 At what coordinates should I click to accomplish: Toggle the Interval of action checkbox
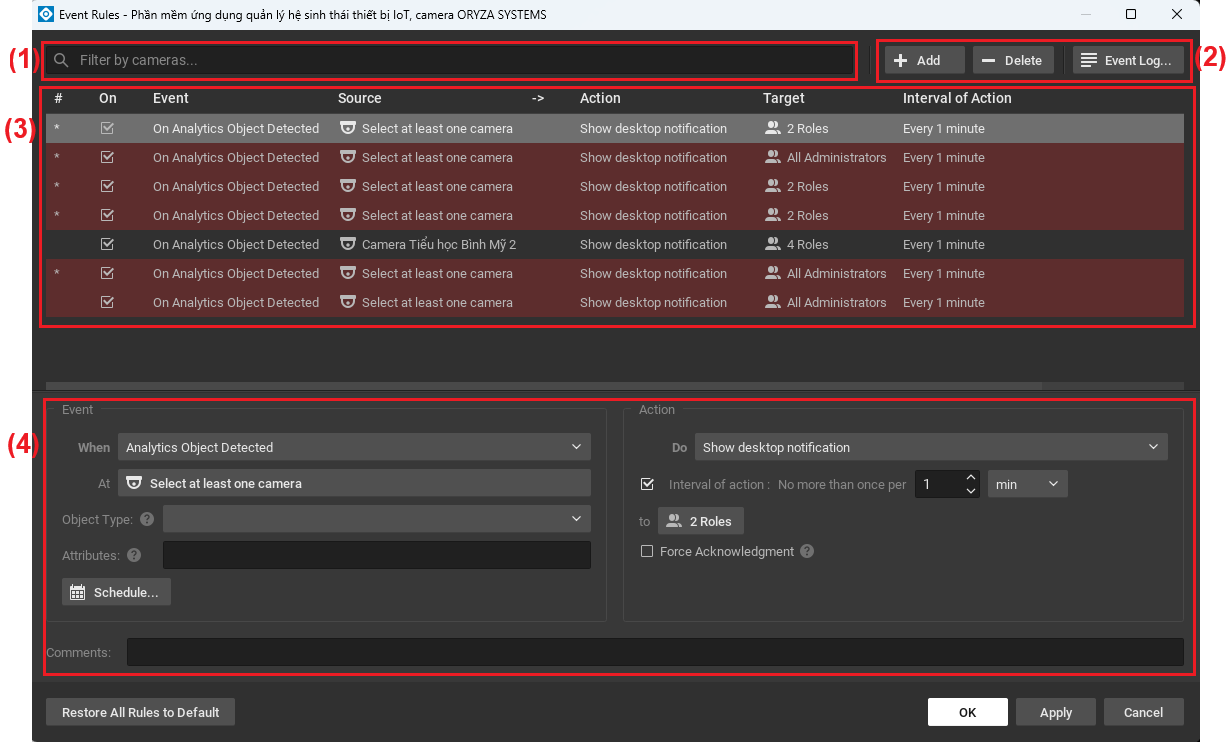click(x=647, y=484)
